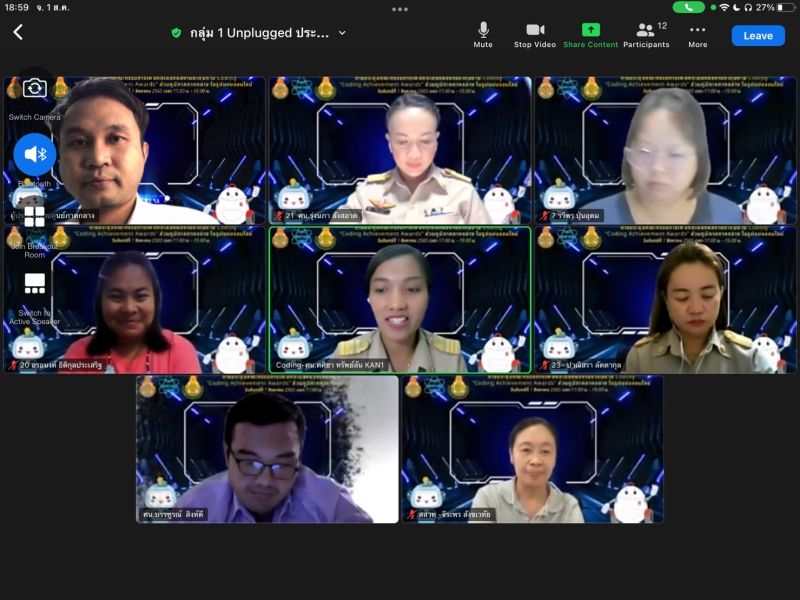Open the iPad multitasking three-dot menu
Screen dimensions: 800x600
tap(400, 9)
